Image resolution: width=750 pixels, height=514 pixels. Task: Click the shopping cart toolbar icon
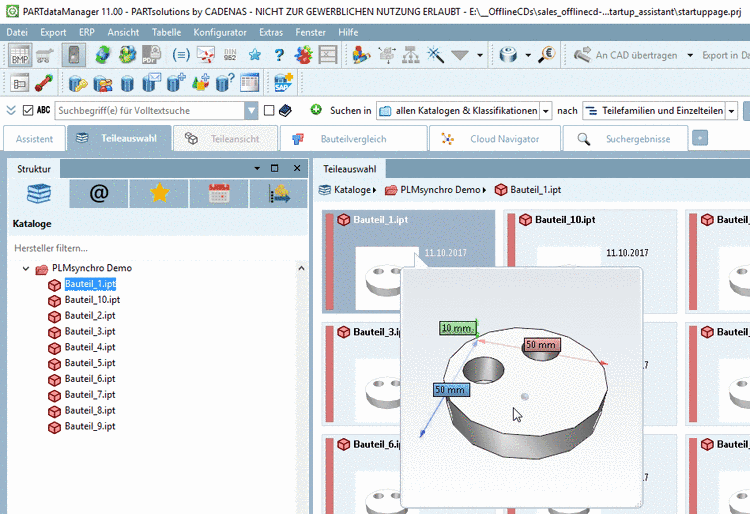point(44,55)
